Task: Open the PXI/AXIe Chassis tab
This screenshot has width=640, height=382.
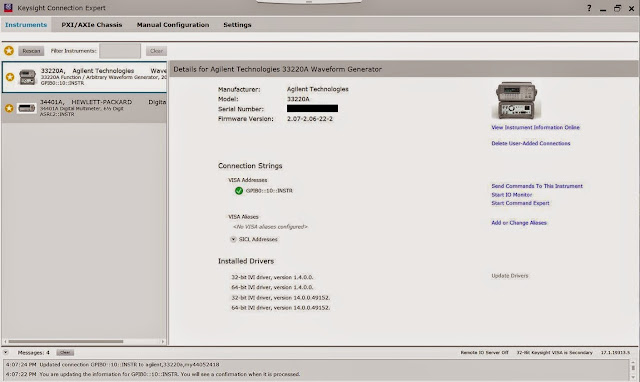Action: (x=92, y=24)
